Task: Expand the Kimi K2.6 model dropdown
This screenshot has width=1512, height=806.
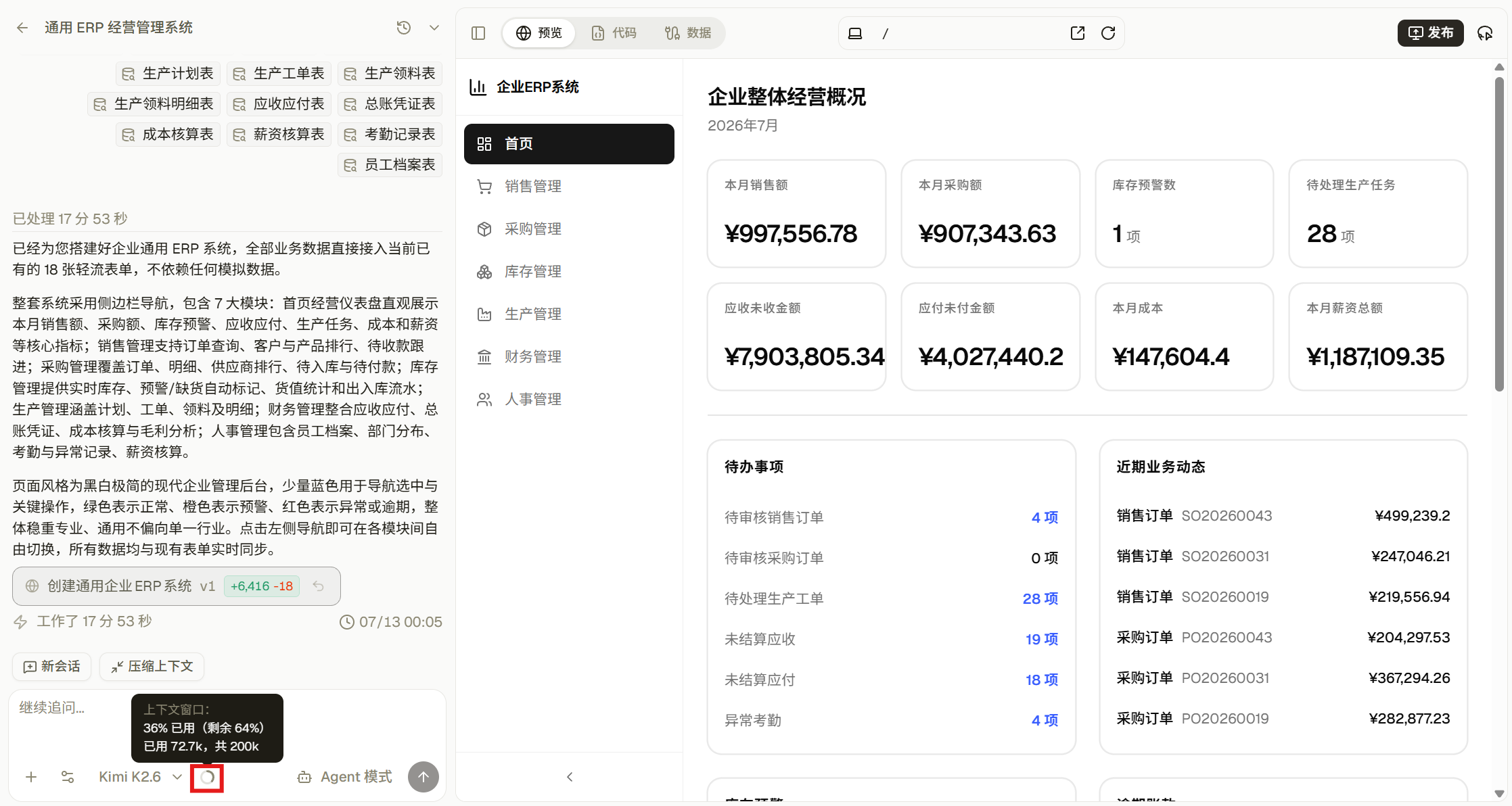Action: click(141, 777)
